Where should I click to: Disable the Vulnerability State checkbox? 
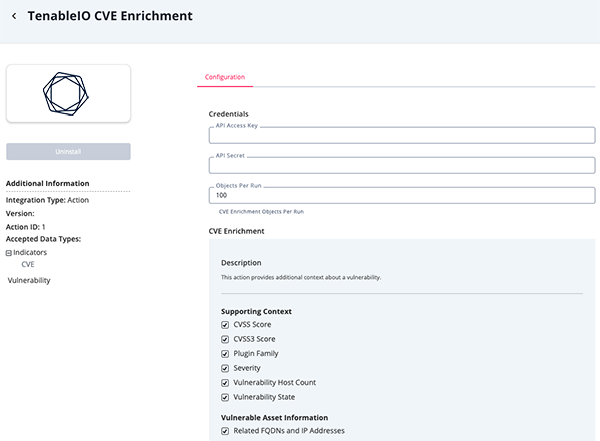click(x=225, y=398)
